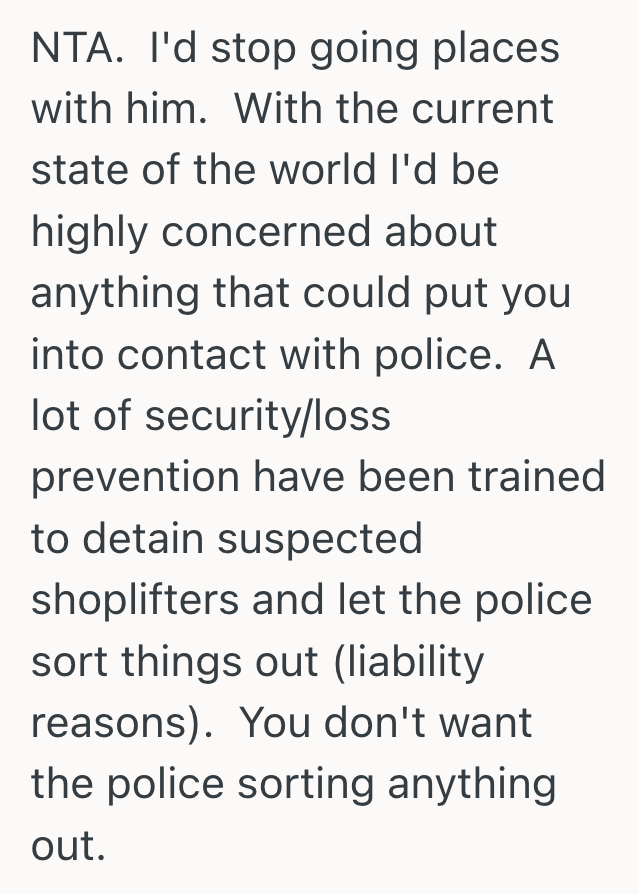
Task: Click the phrase "You don't want"
Action: pos(385,723)
